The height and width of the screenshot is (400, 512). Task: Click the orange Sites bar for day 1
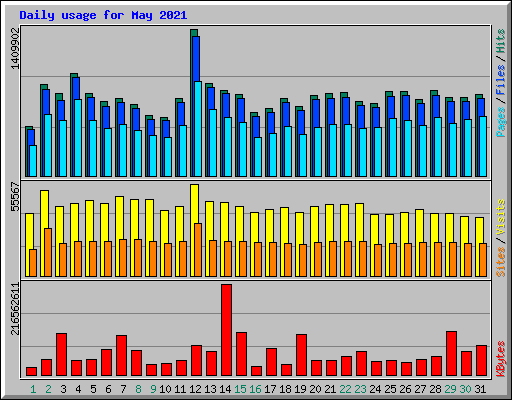click(33, 263)
